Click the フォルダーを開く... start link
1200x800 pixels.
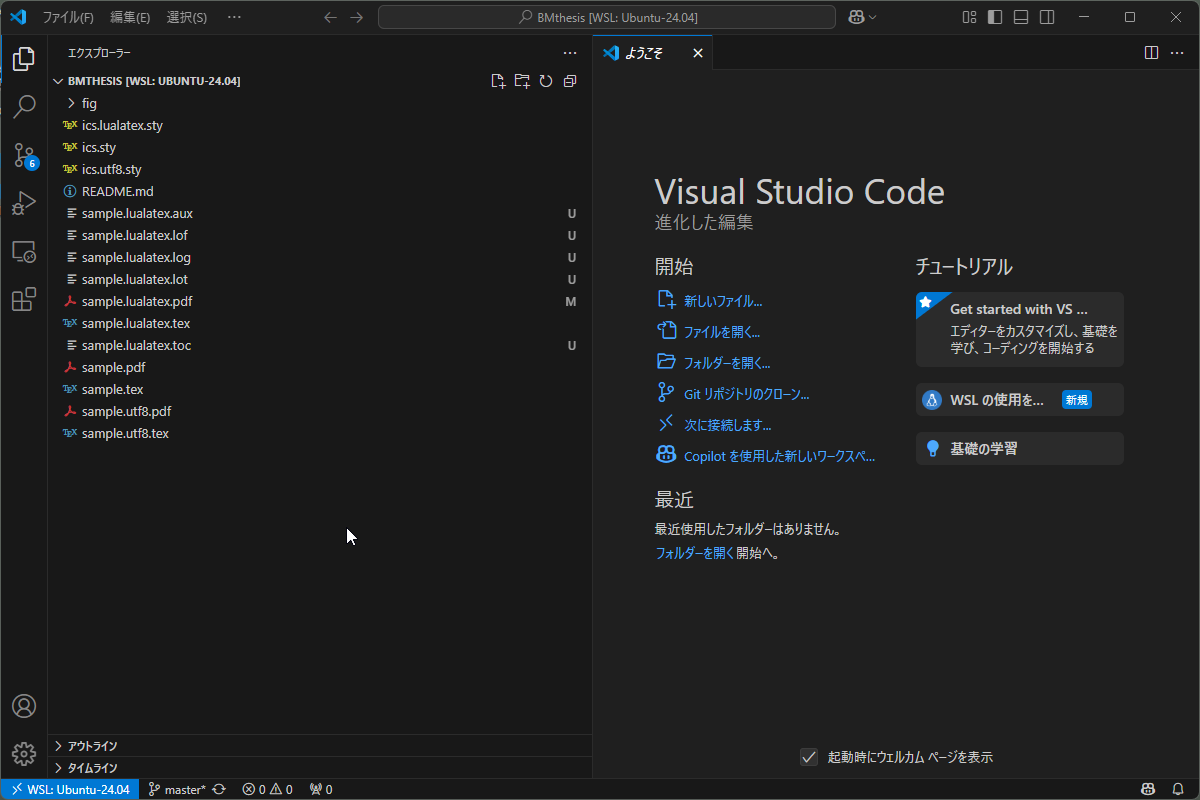727,363
